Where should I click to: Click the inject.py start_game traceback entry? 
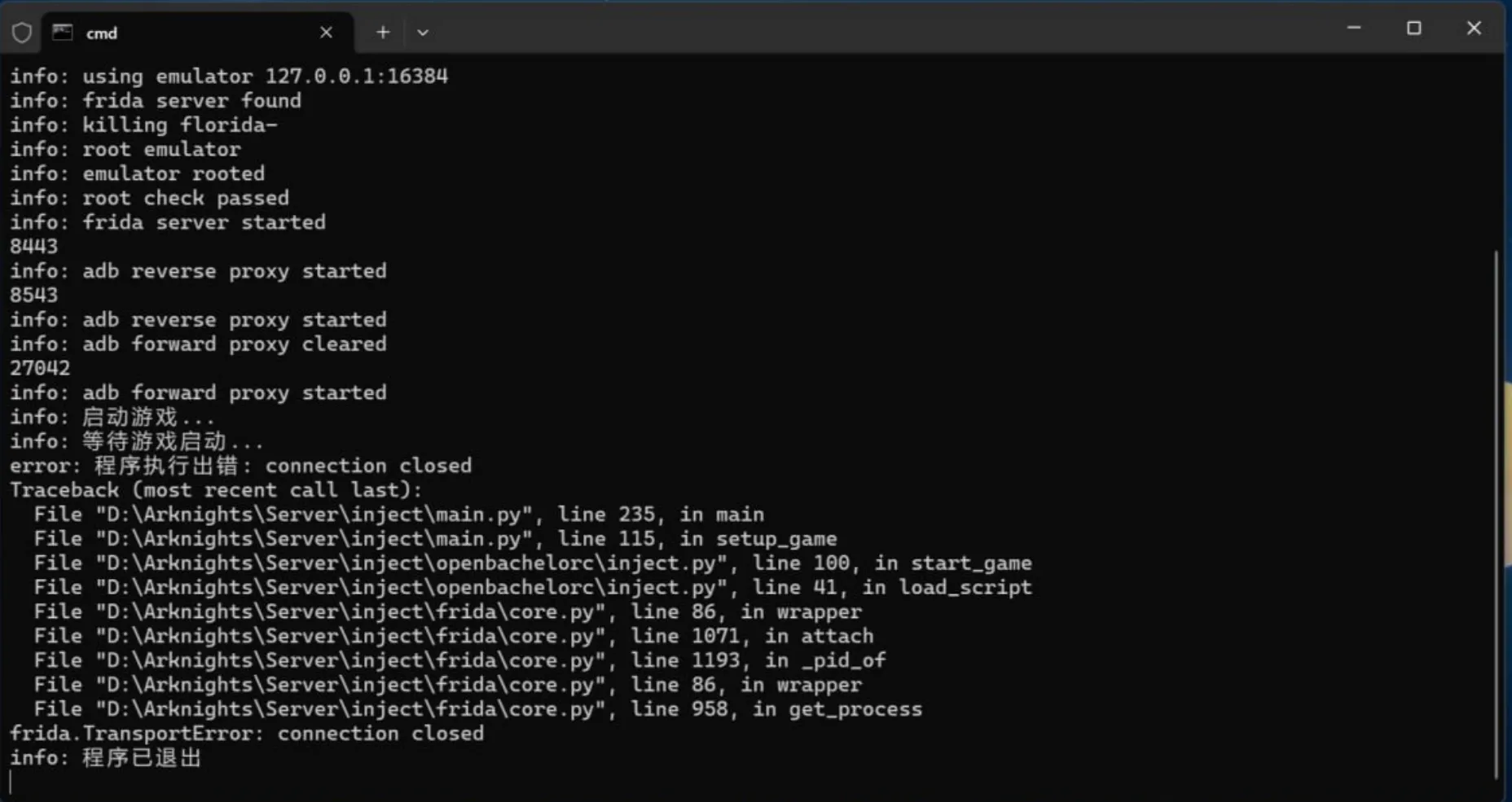533,563
